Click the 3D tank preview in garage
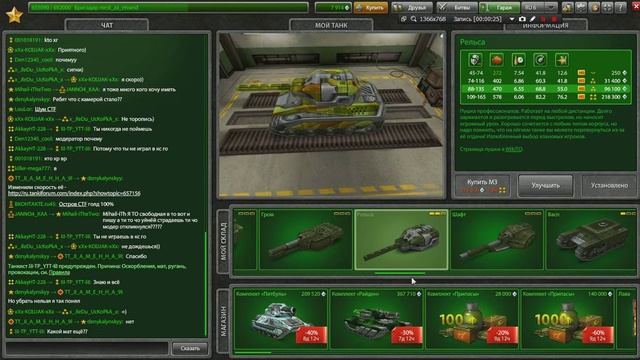The height and width of the screenshot is (360, 640). [331, 115]
